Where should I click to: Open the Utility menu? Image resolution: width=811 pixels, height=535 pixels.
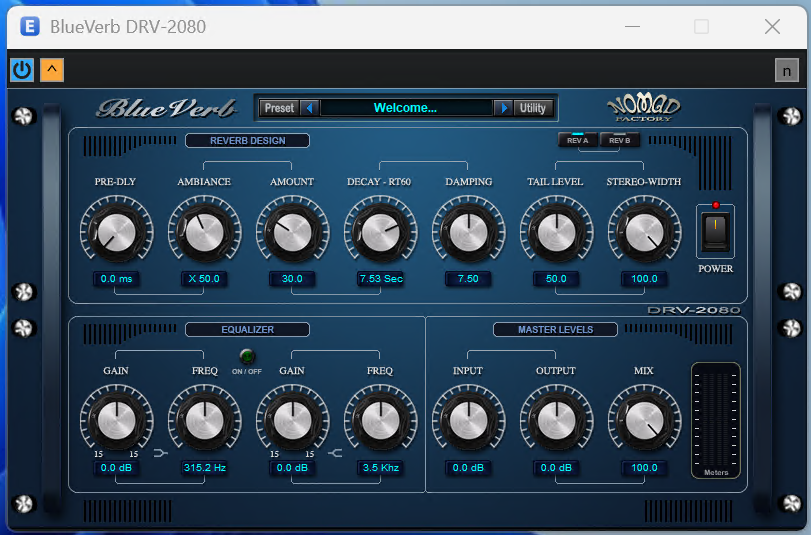(x=533, y=108)
